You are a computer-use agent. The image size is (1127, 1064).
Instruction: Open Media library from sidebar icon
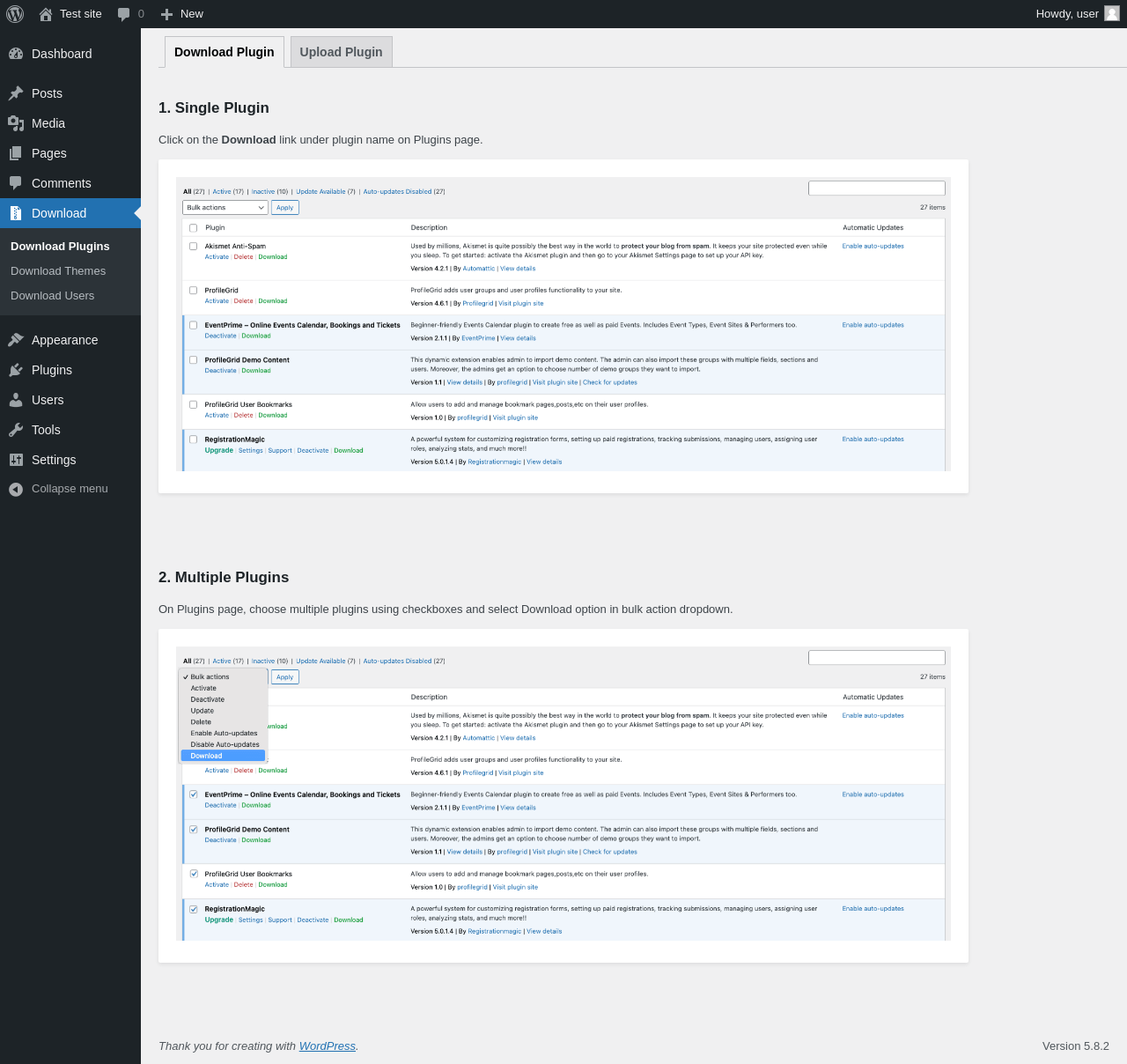(16, 123)
